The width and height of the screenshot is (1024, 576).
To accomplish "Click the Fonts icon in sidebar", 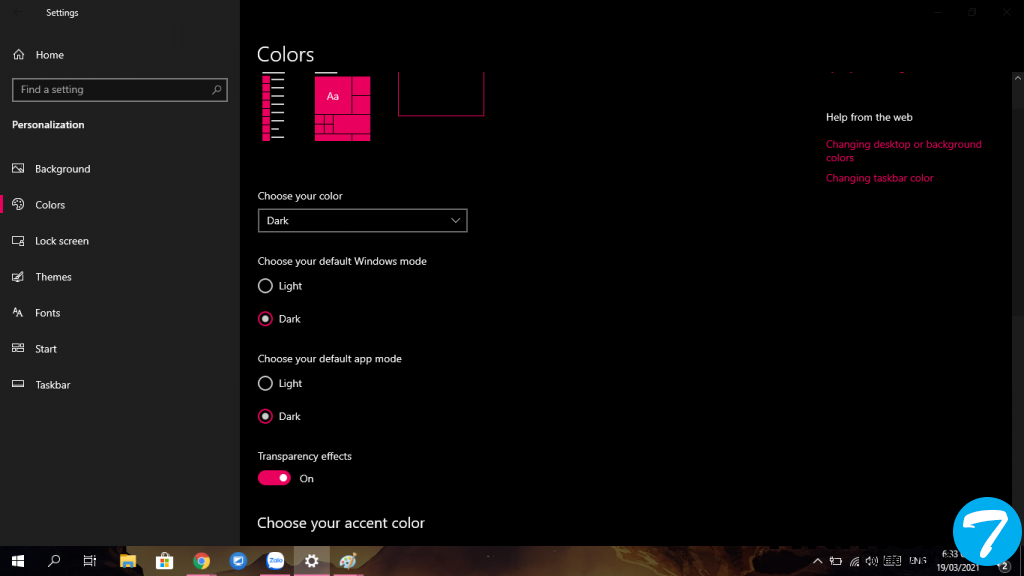I will 18,313.
